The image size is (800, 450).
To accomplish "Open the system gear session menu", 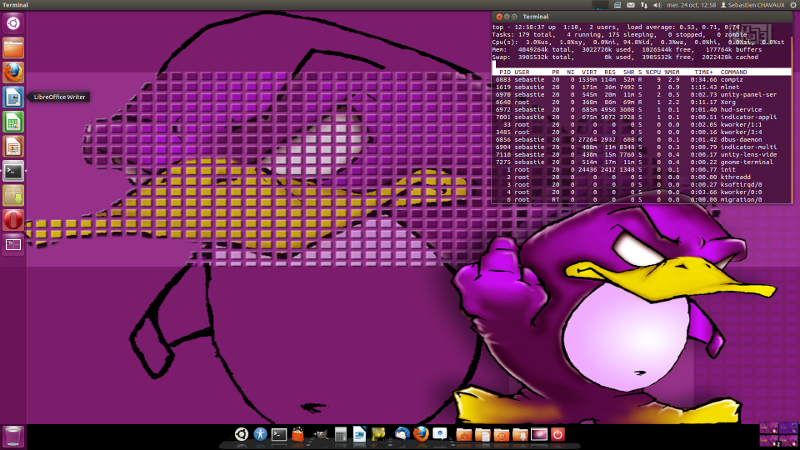I will [793, 5].
